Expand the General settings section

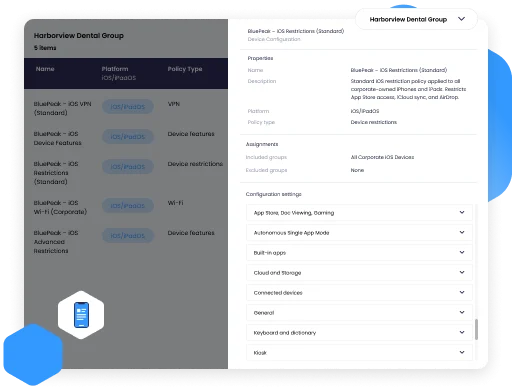(359, 313)
